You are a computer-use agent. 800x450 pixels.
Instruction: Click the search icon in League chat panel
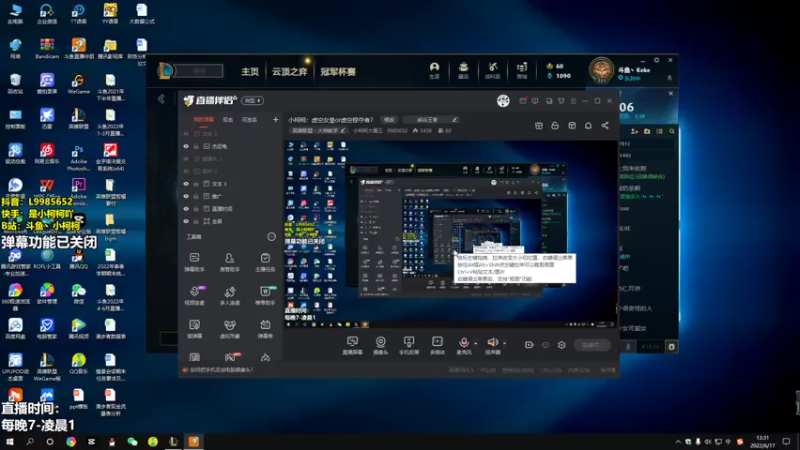(672, 132)
